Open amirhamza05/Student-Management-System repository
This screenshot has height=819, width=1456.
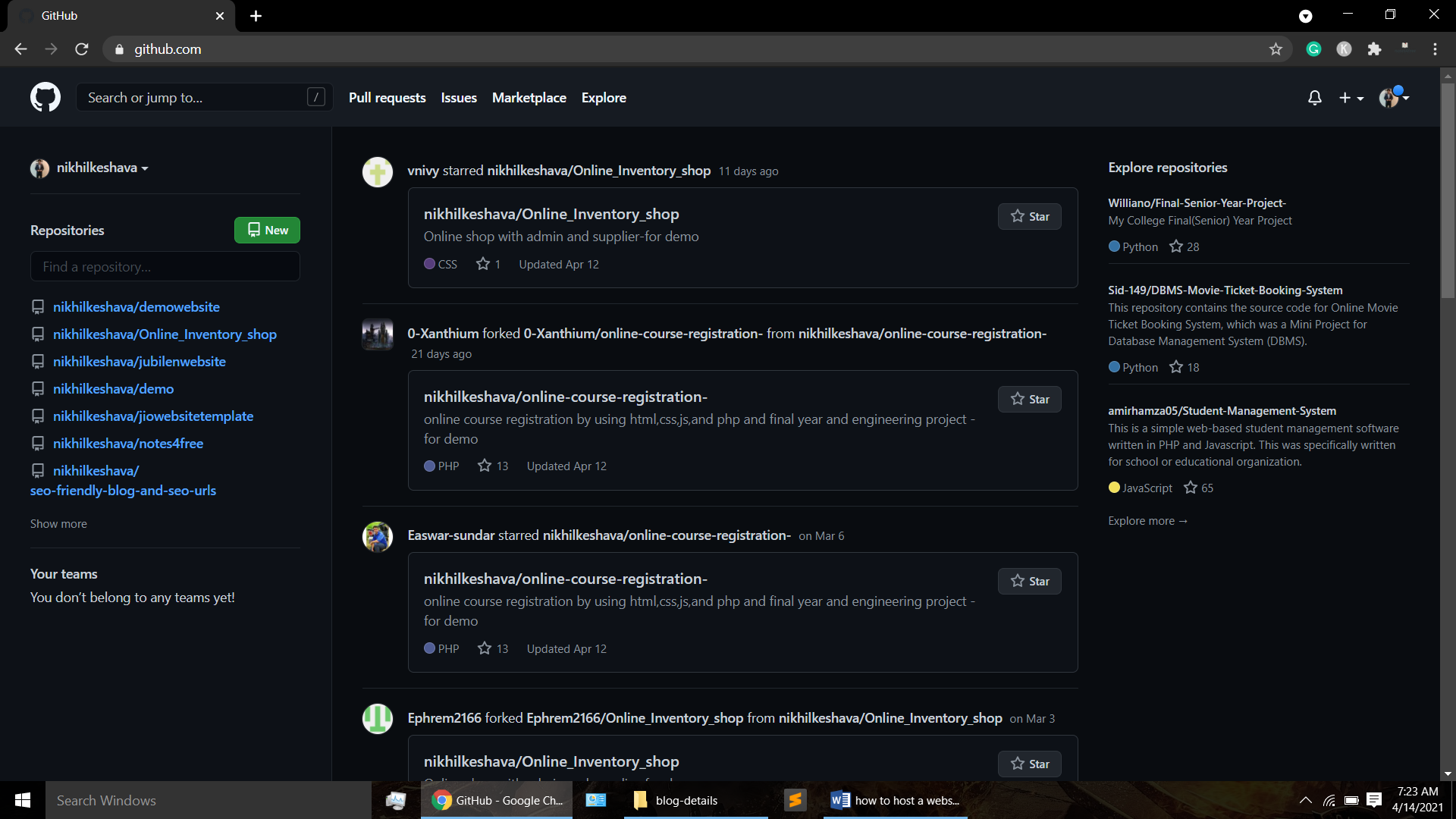pos(1222,411)
